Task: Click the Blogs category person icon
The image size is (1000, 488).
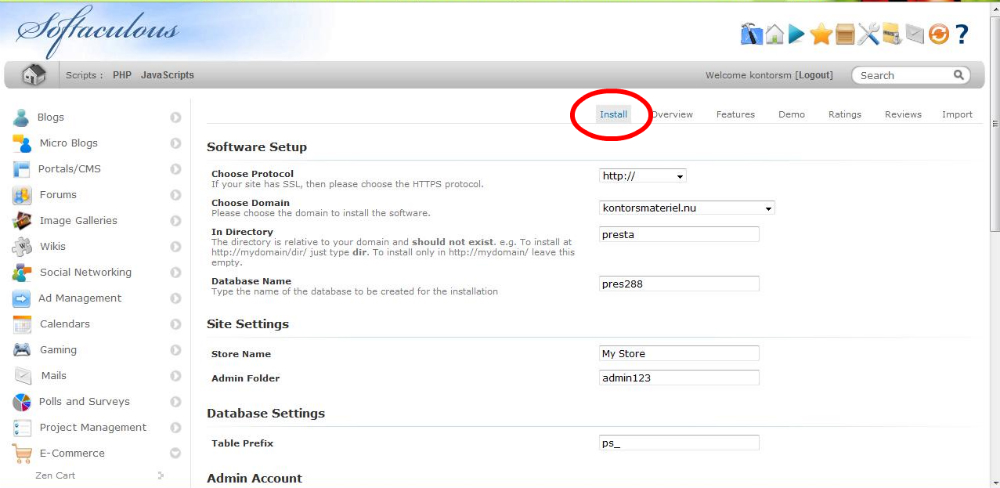Action: click(22, 117)
